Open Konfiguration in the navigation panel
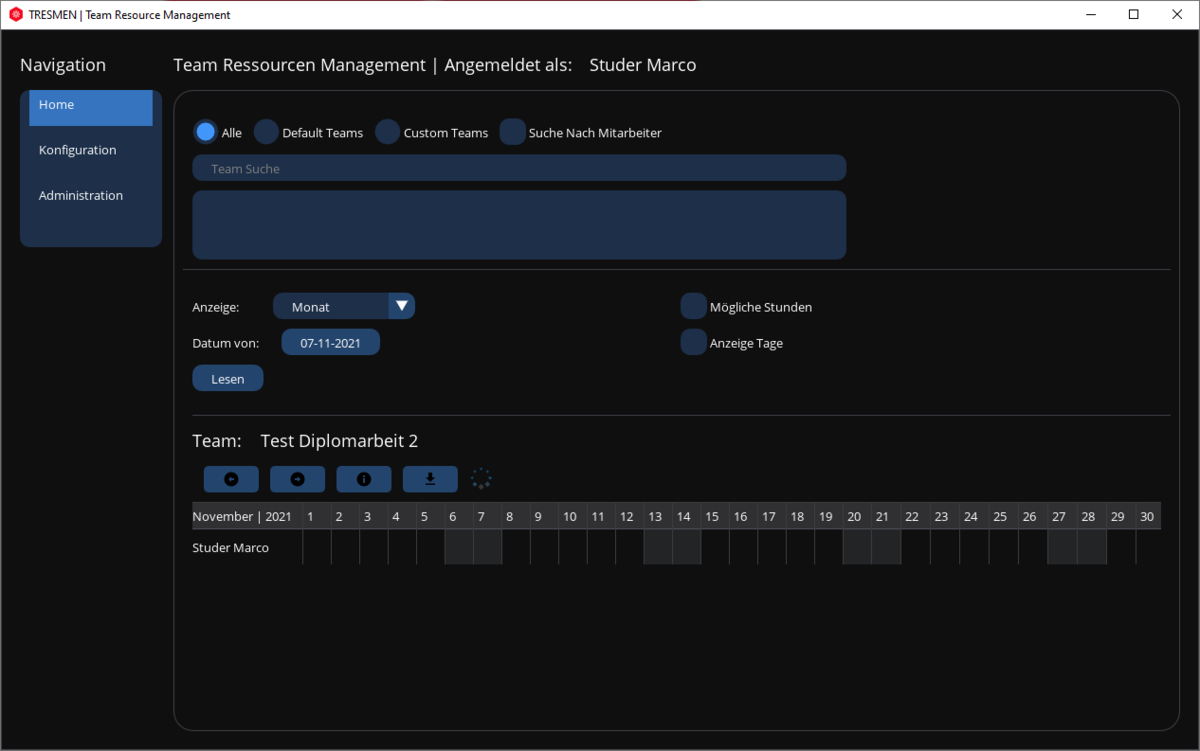Image resolution: width=1200 pixels, height=751 pixels. [x=78, y=150]
